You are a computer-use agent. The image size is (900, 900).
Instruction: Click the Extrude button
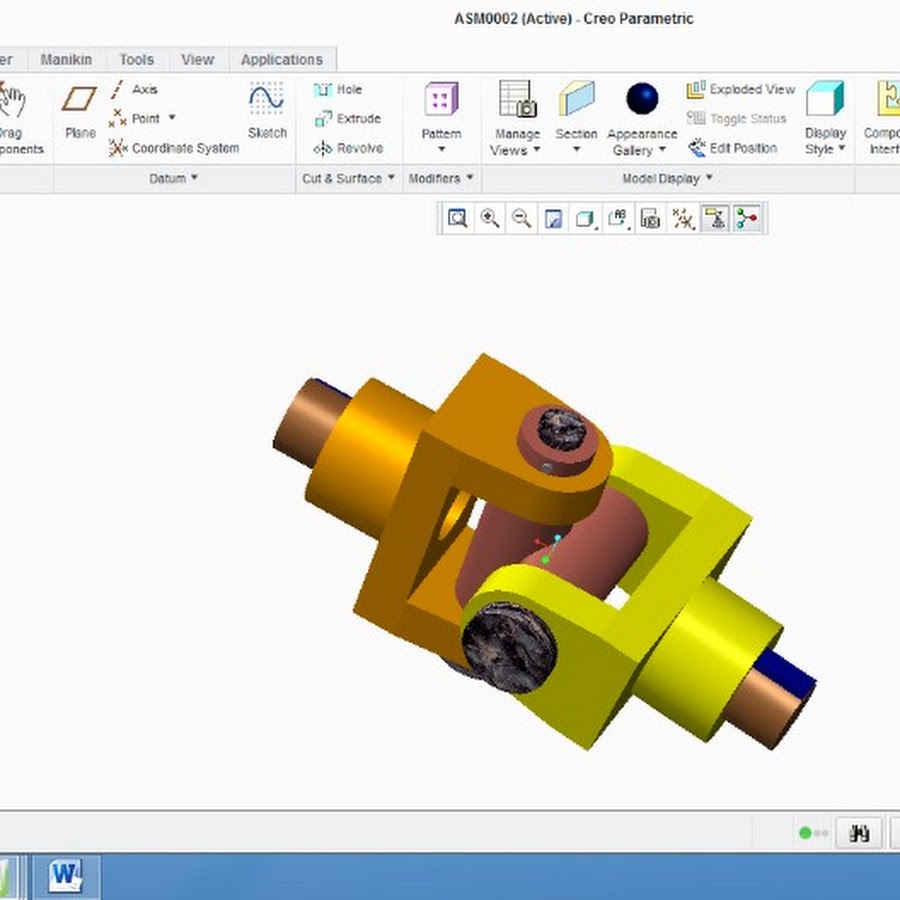pyautogui.click(x=347, y=119)
